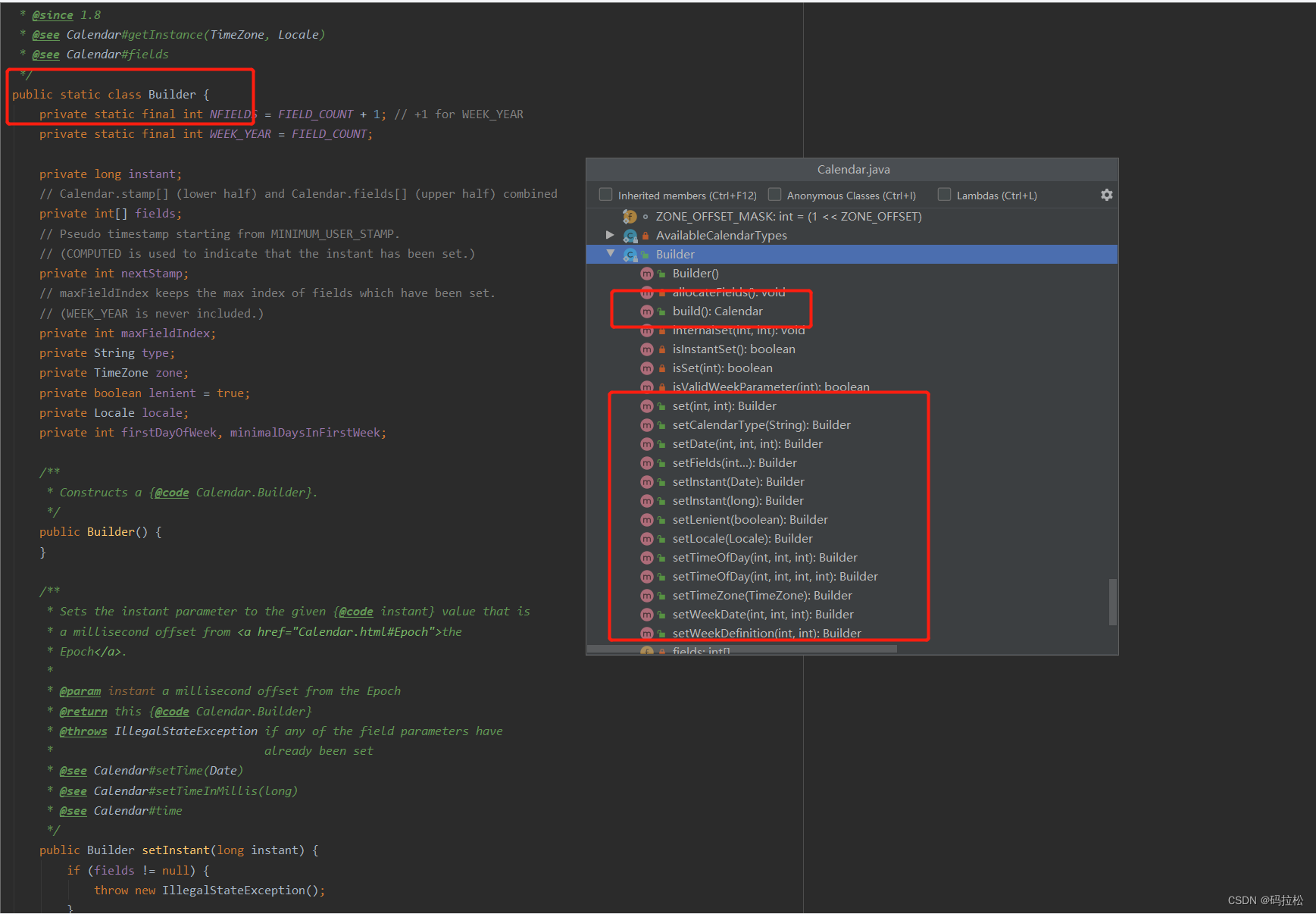Open Calendar#time javadoc reference
Viewport: 1316px width, 914px height.
click(x=138, y=811)
